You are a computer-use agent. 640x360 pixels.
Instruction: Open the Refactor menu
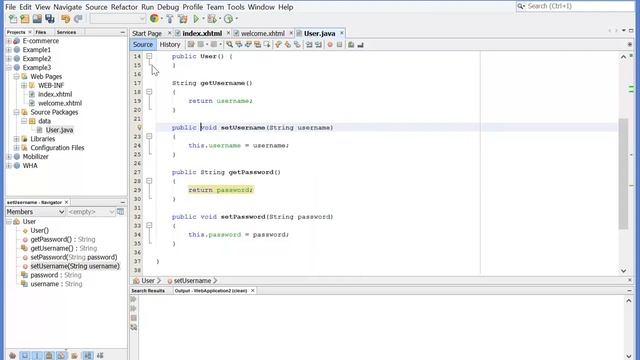[124, 7]
